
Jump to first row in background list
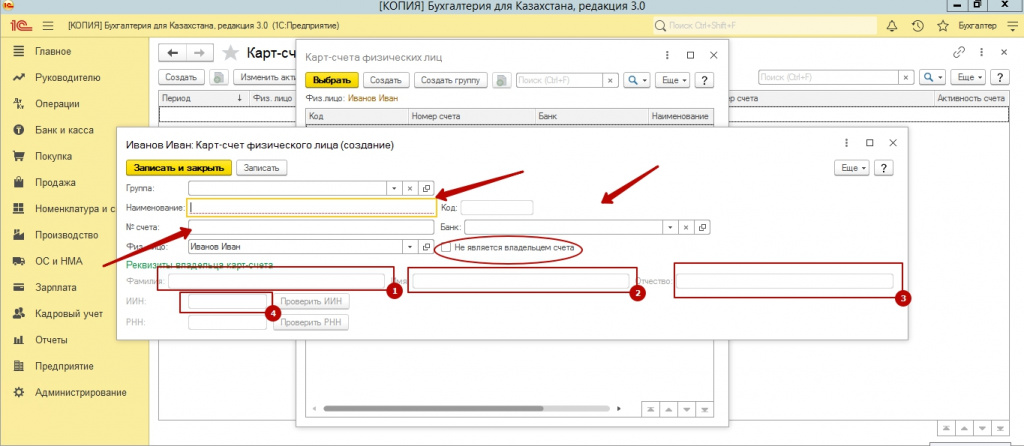[x=946, y=428]
